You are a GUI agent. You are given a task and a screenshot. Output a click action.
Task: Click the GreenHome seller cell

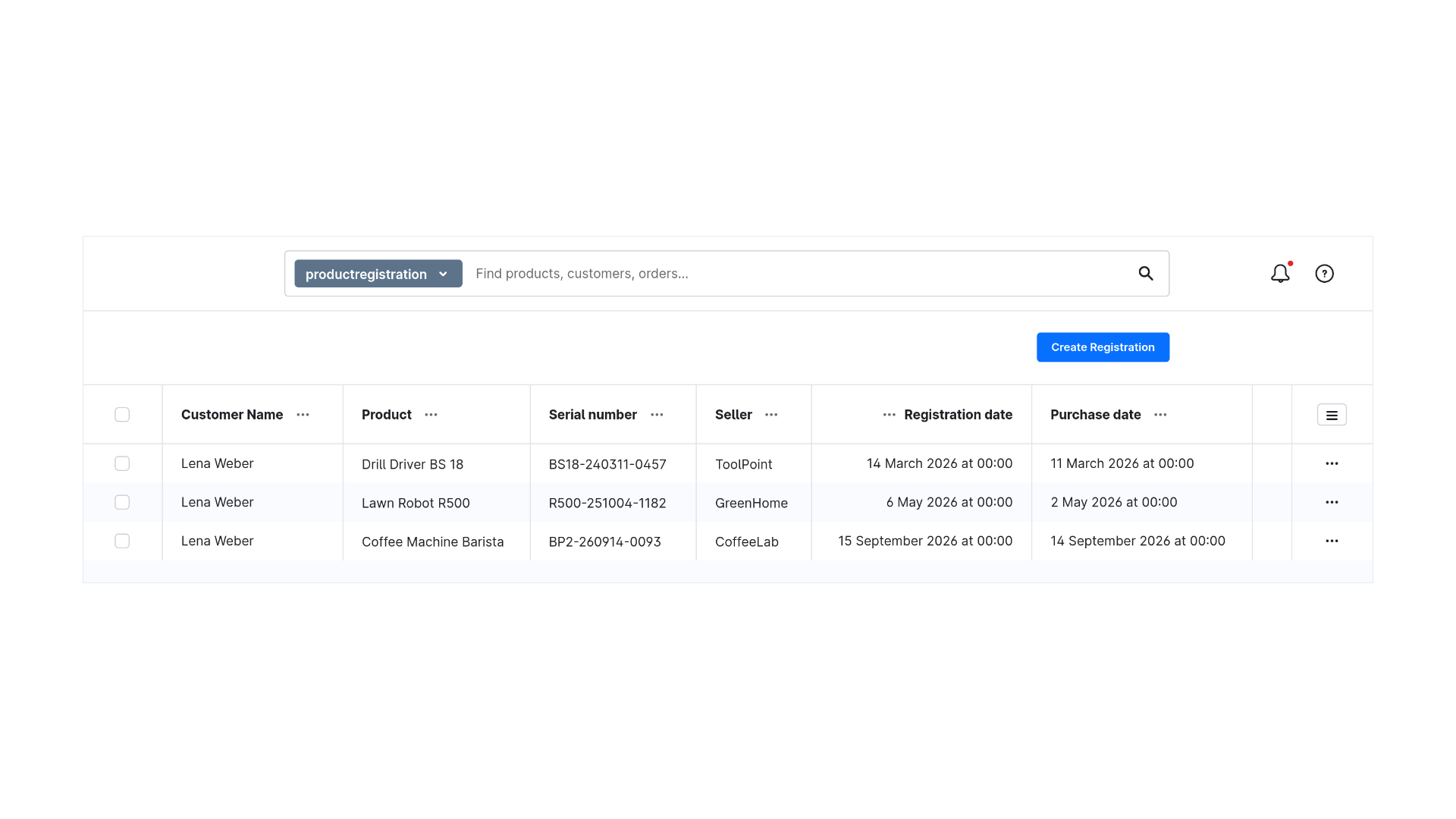pos(752,503)
